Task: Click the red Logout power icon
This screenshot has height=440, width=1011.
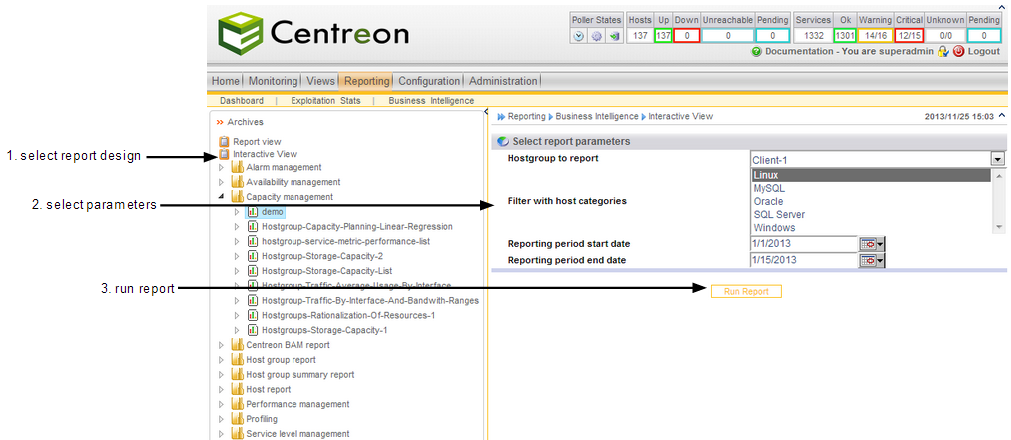Action: [x=958, y=52]
